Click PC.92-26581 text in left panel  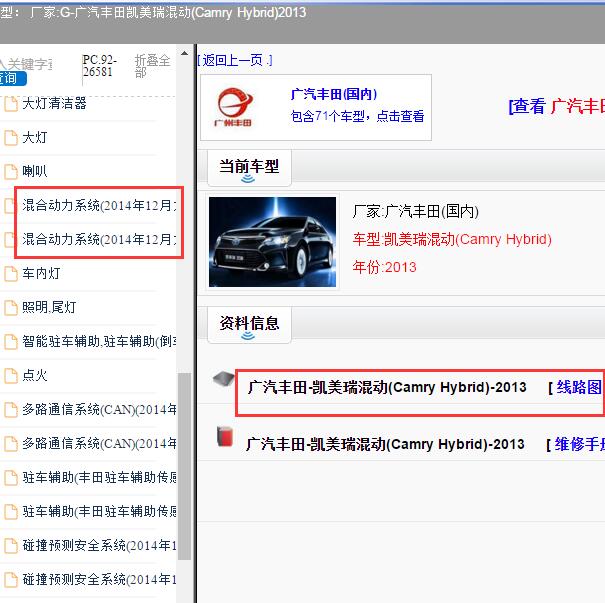[100, 66]
